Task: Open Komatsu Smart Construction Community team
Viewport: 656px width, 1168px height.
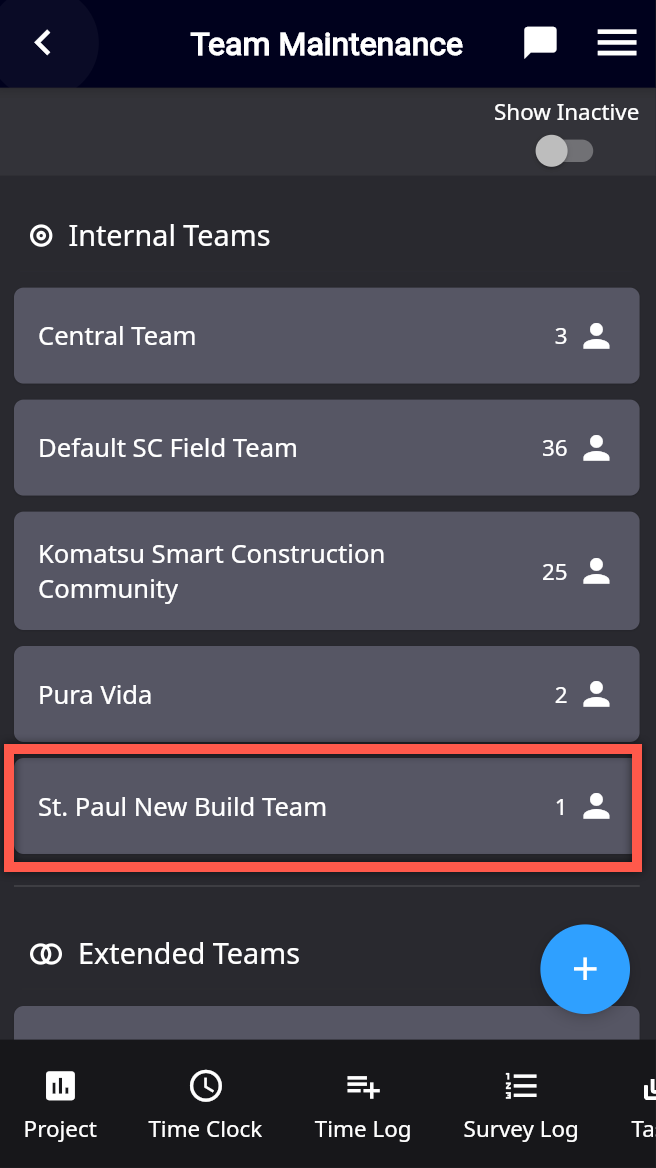Action: (327, 571)
